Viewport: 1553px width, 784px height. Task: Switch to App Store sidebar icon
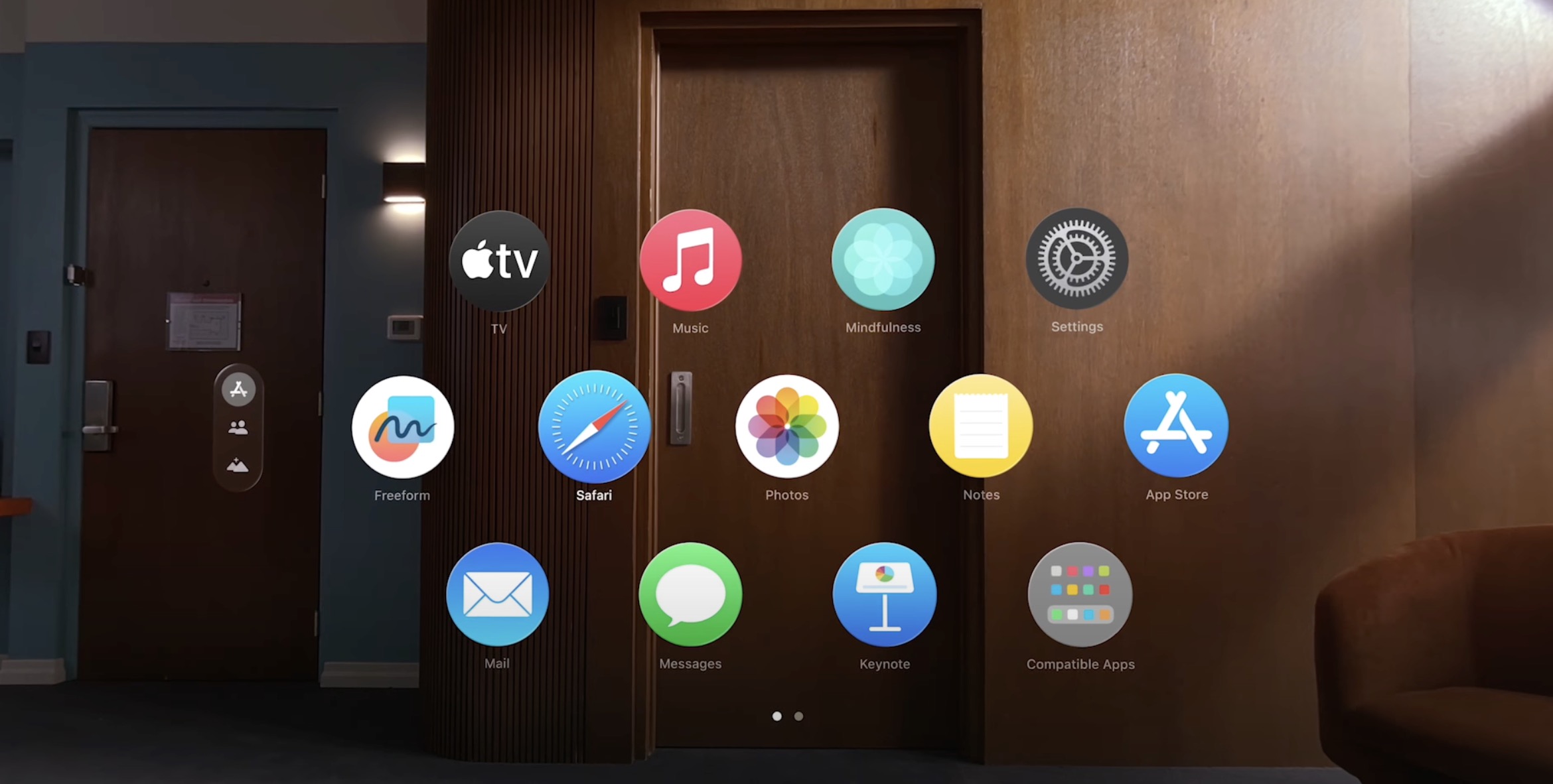pyautogui.click(x=239, y=391)
